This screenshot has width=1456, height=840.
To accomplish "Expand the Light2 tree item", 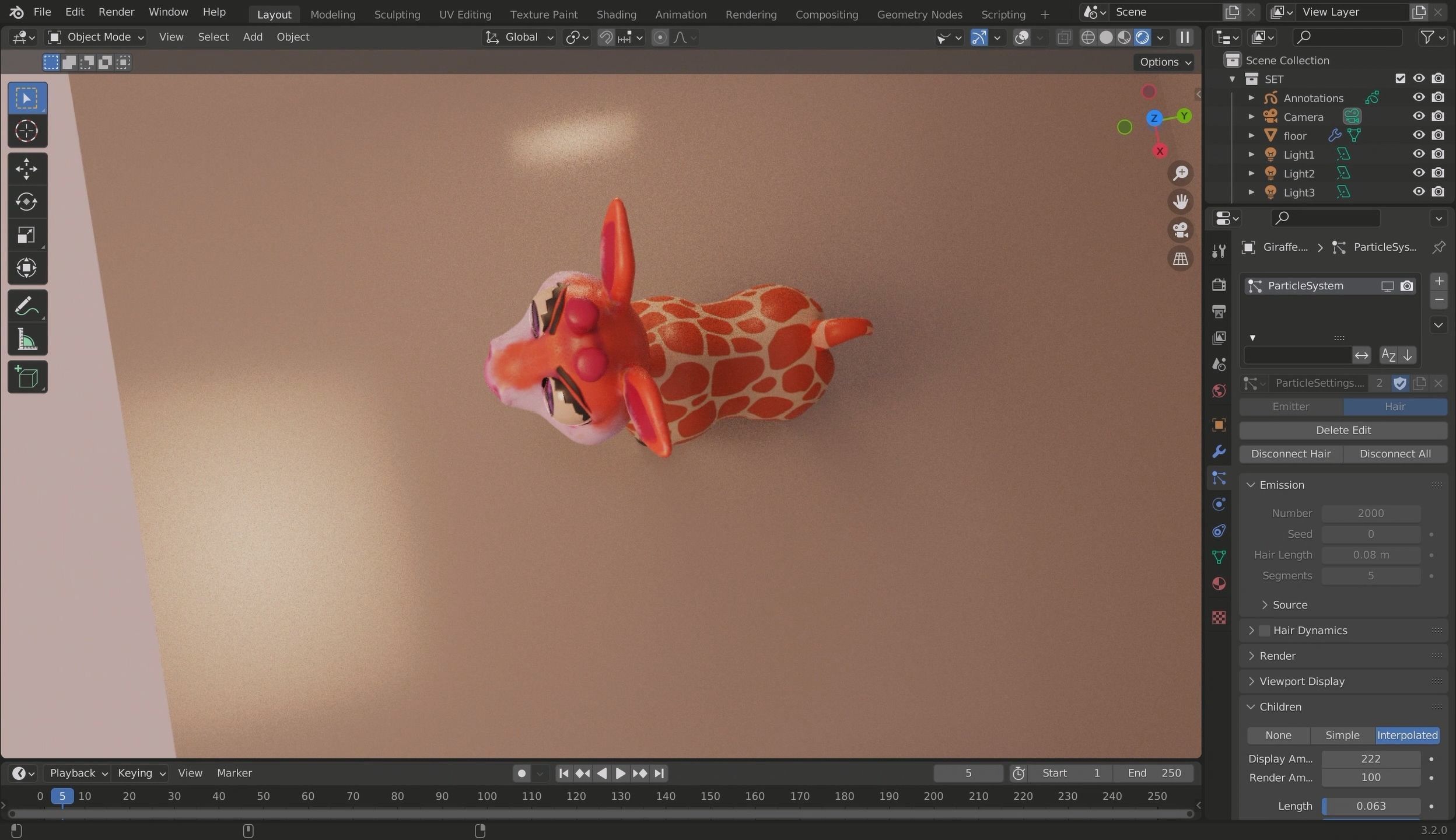I will pos(1251,173).
